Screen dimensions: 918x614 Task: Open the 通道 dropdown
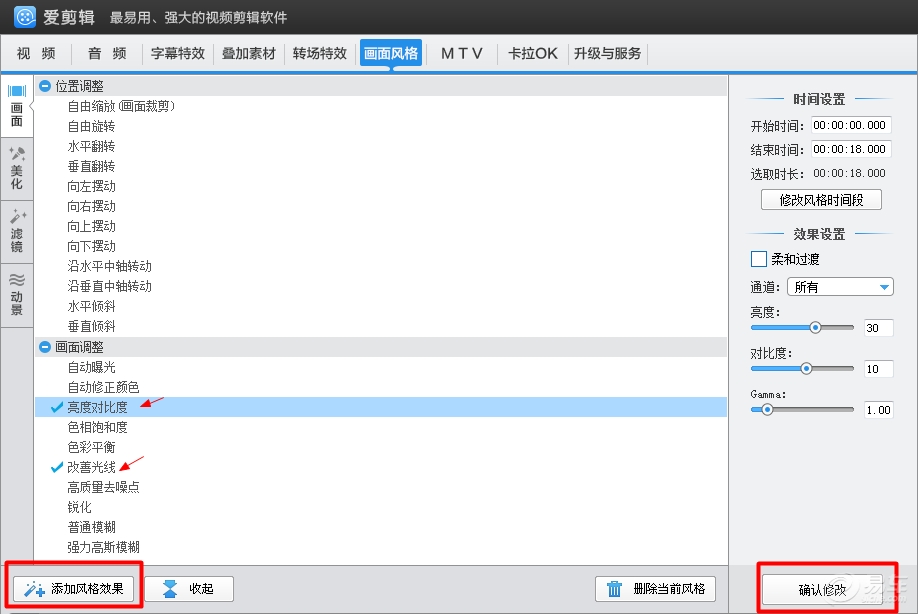tap(840, 287)
